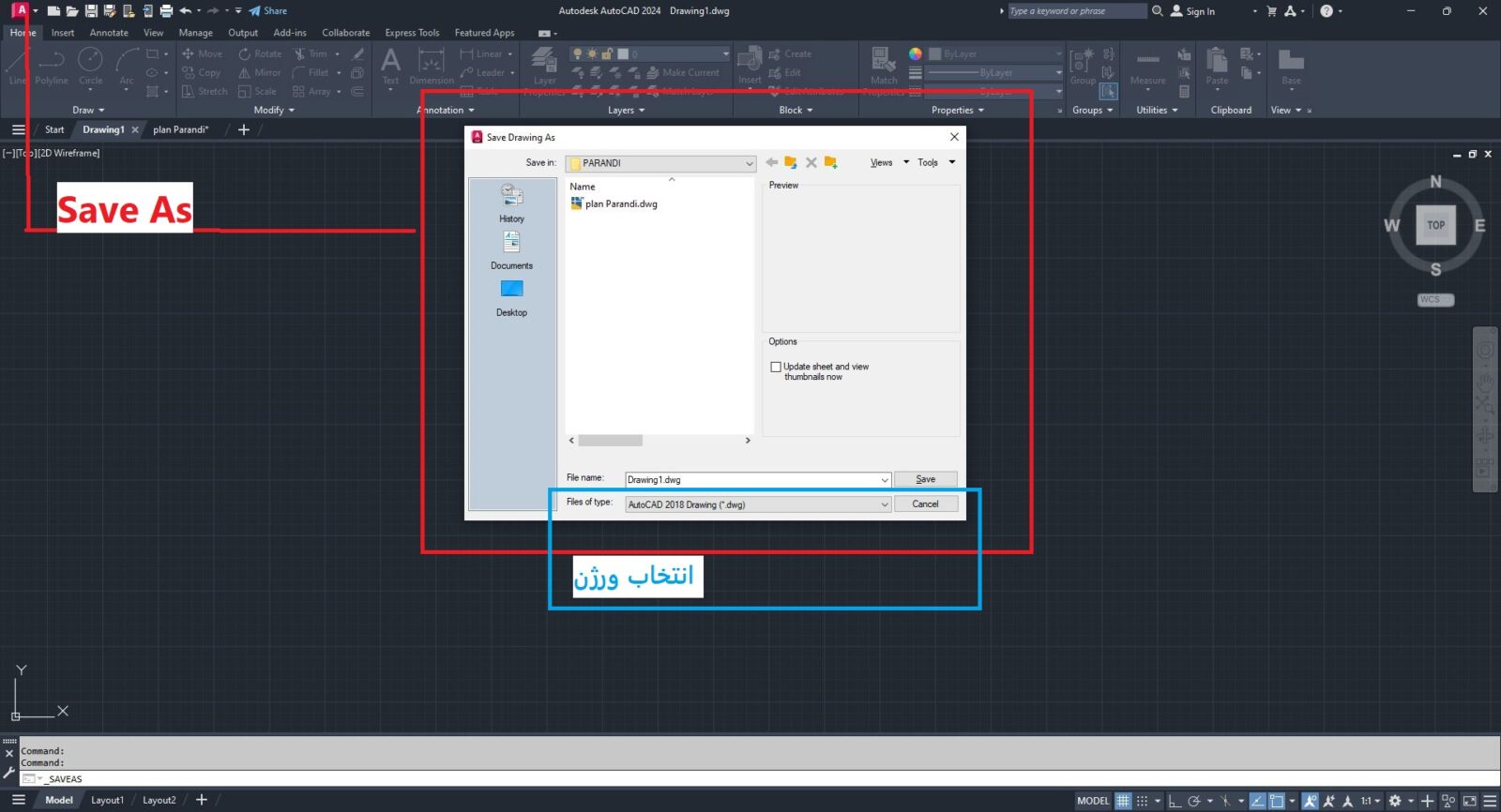Switch to the Manage ribbon tab
The width and height of the screenshot is (1501, 812).
pos(196,33)
